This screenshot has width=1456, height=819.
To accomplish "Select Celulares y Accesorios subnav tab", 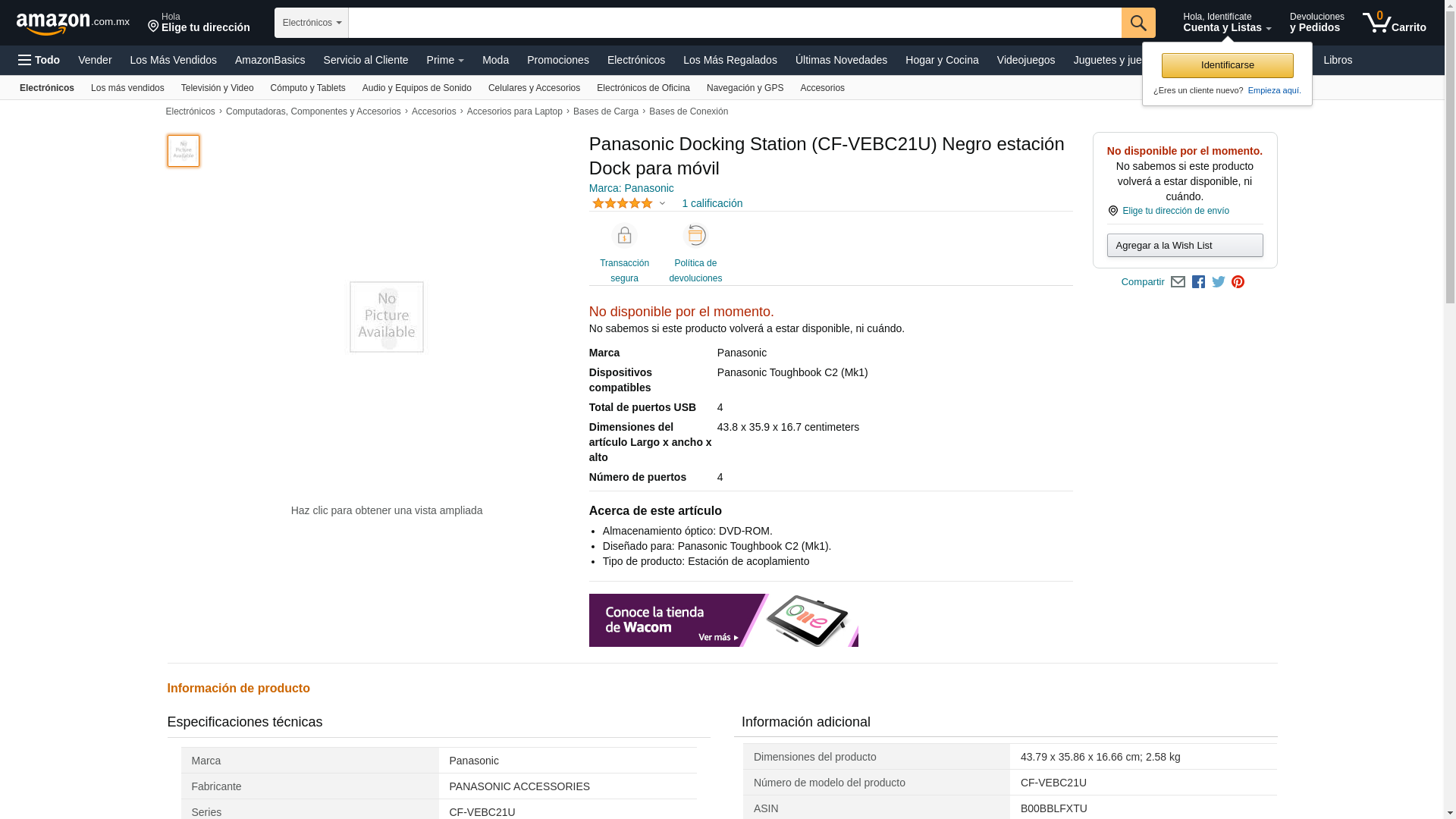I will (x=534, y=88).
